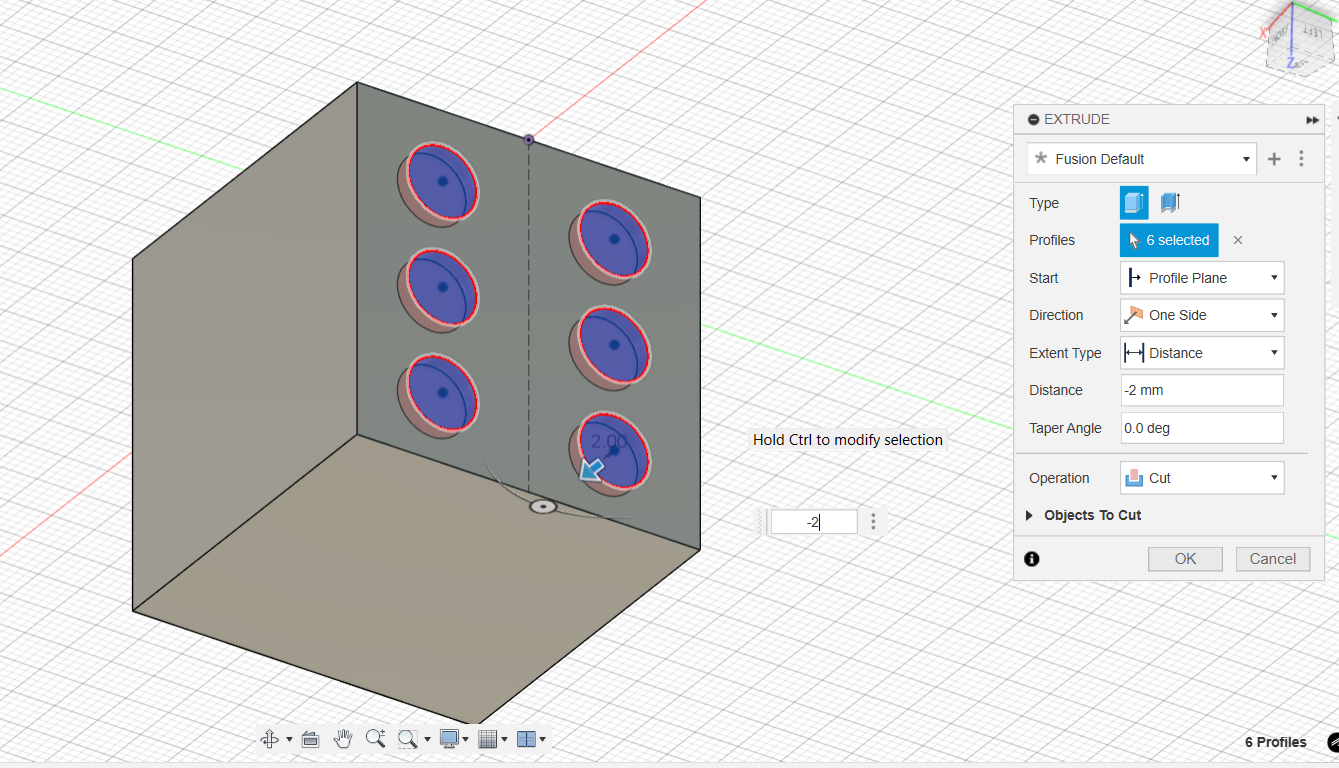Open the Orbit tool's dropdown arrow
Image resolution: width=1339 pixels, height=768 pixels.
[289, 740]
